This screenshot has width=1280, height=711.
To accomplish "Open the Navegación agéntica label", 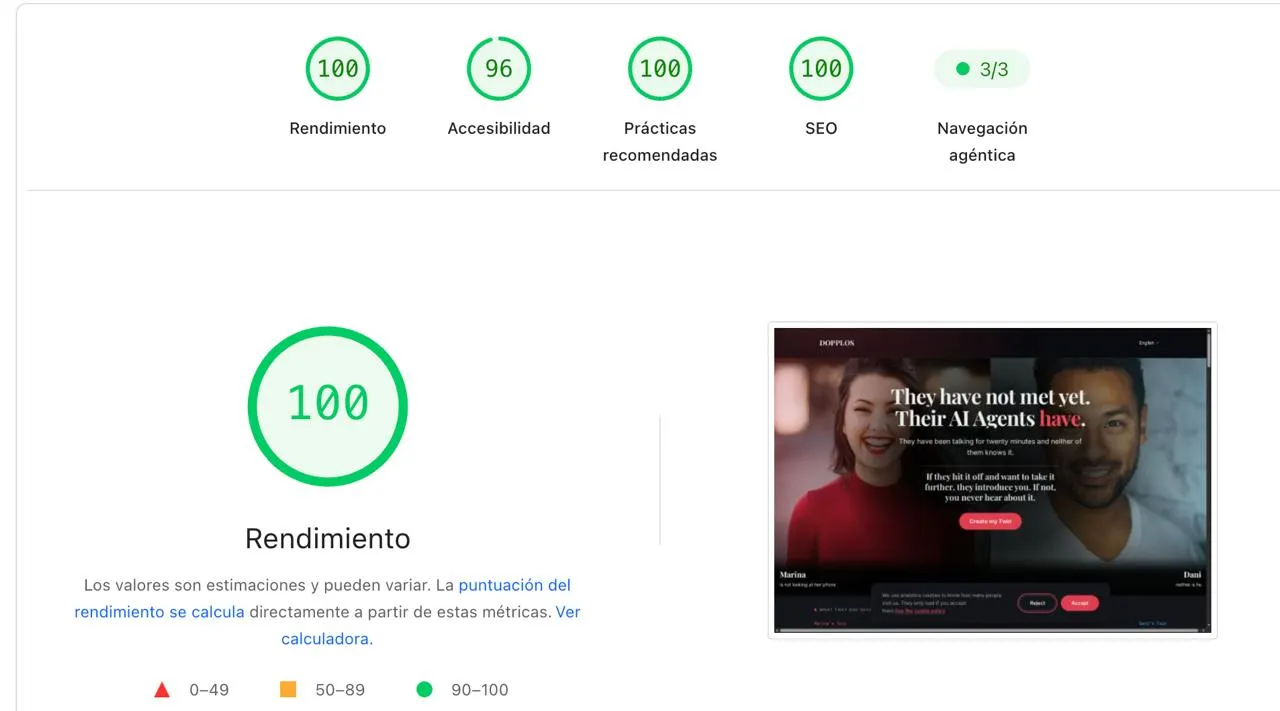I will pyautogui.click(x=982, y=142).
